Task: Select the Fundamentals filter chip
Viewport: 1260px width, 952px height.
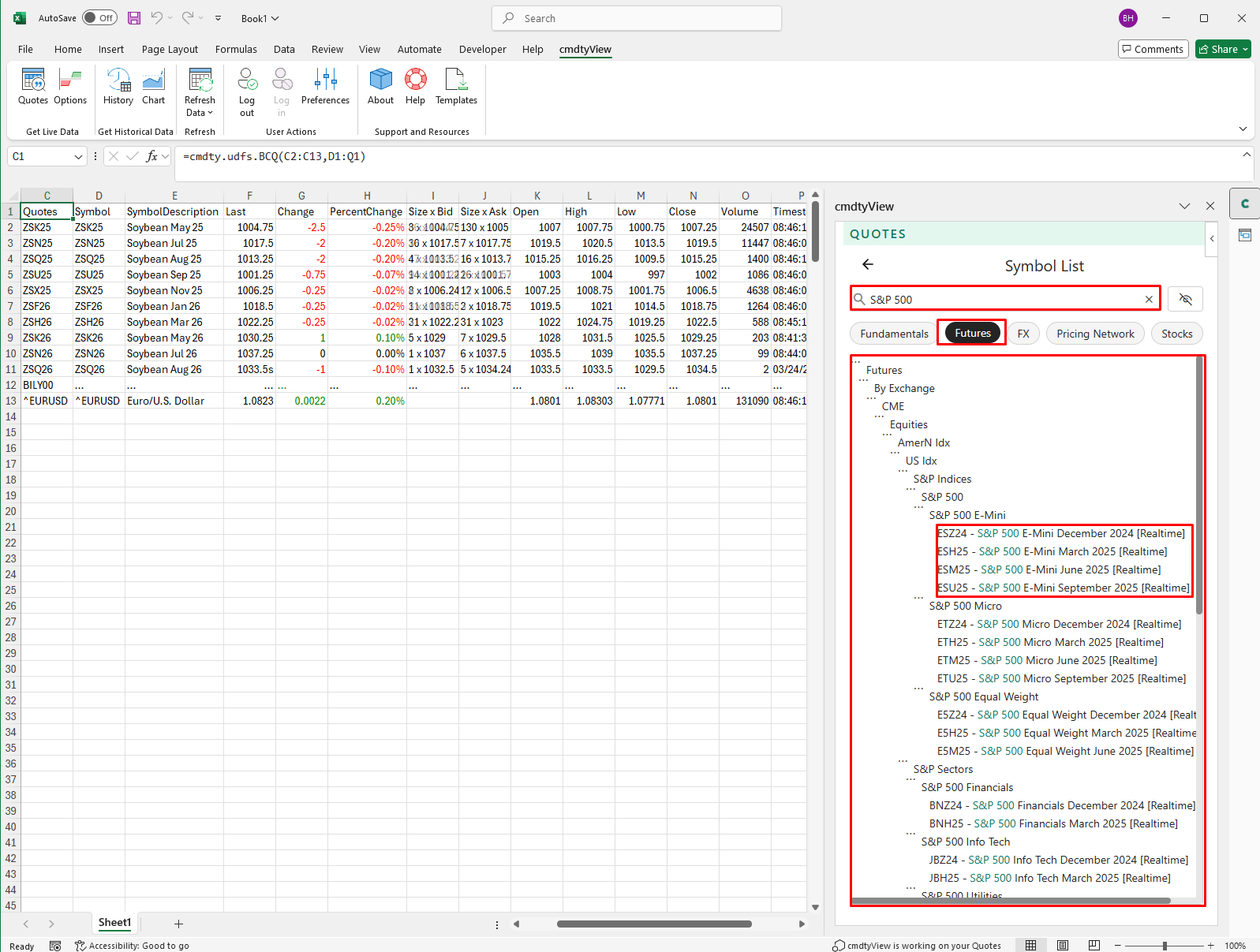Action: 894,334
